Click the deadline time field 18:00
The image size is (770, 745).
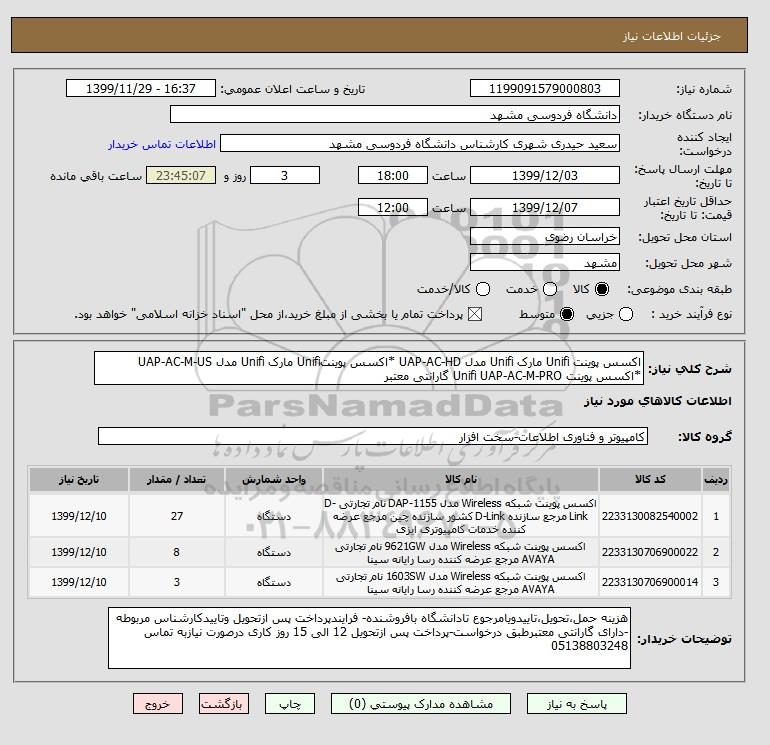coord(393,175)
